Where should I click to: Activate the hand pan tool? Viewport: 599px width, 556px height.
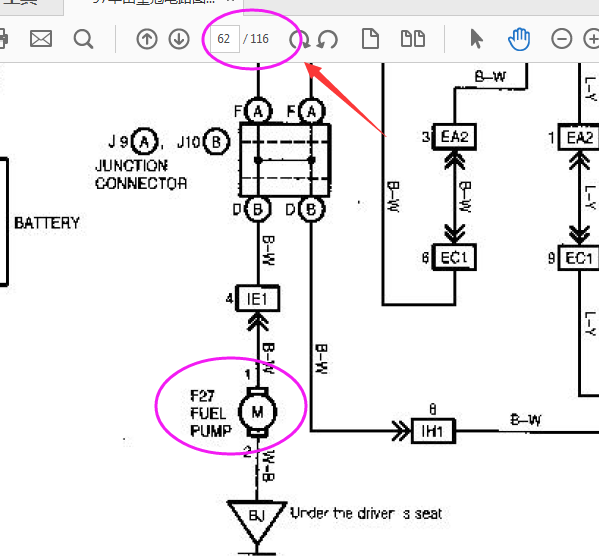(x=519, y=39)
